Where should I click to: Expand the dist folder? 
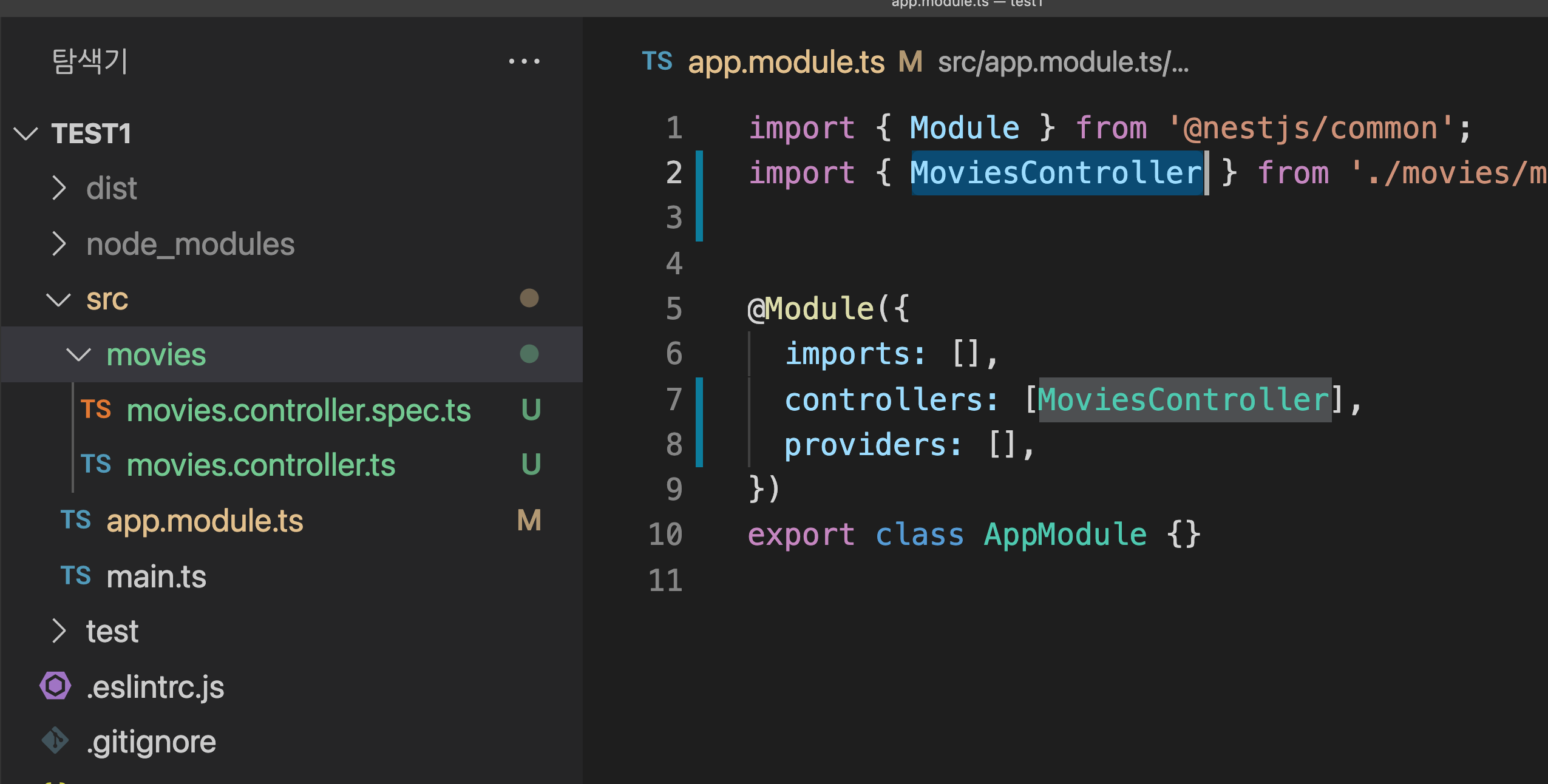(x=58, y=188)
